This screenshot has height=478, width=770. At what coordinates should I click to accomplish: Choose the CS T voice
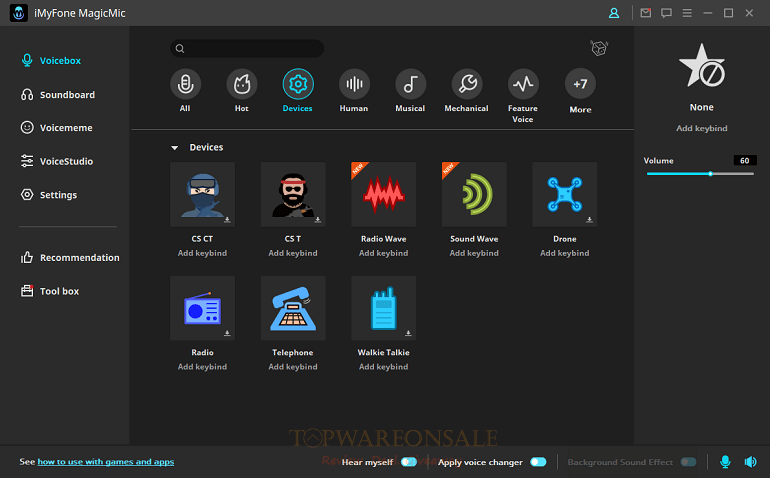pos(293,194)
